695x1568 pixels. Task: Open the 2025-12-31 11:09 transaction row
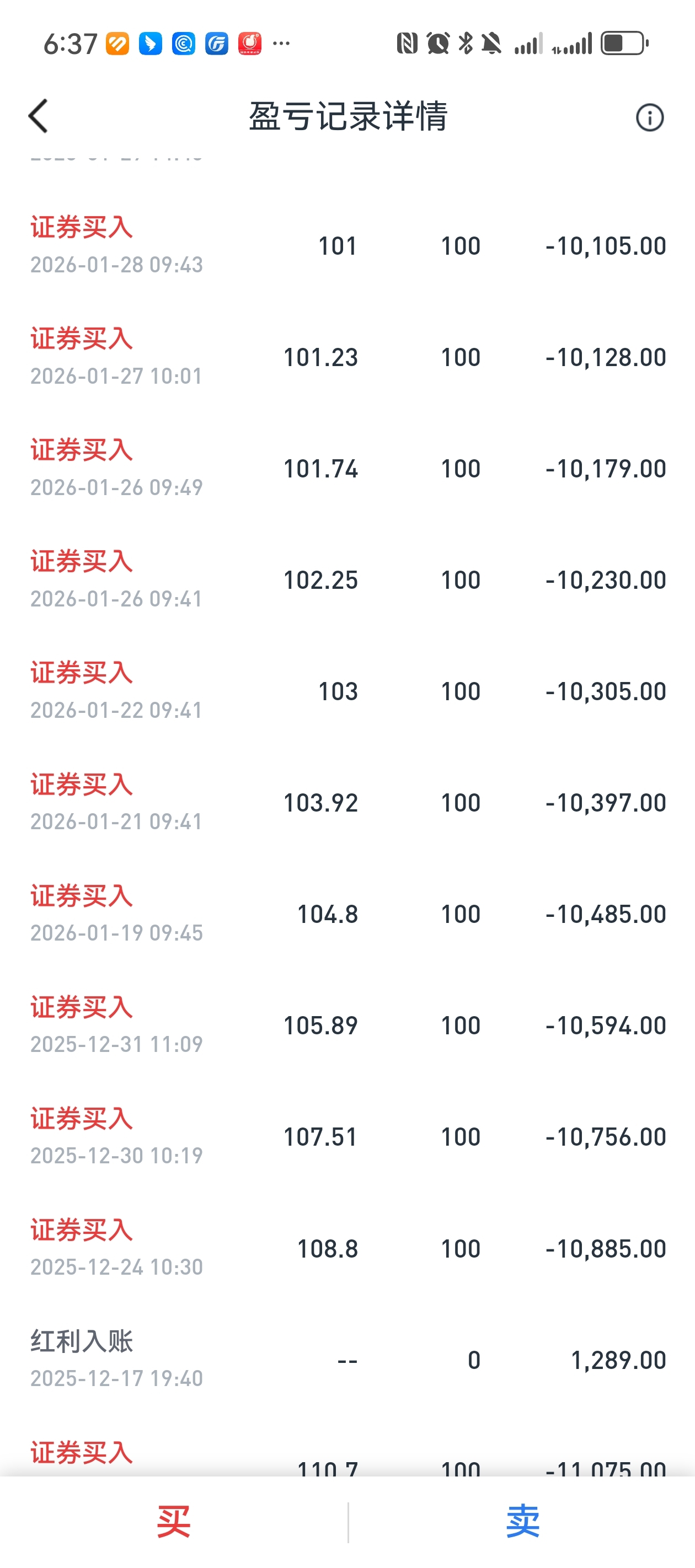(x=347, y=1025)
